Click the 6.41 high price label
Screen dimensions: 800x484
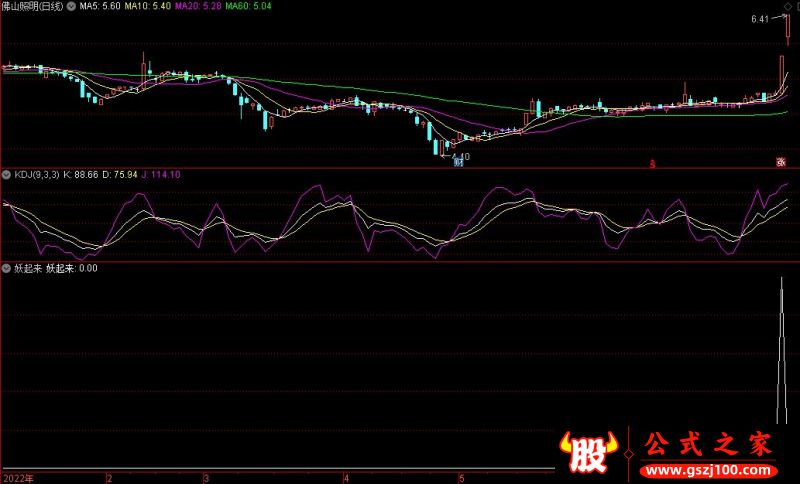pos(762,19)
